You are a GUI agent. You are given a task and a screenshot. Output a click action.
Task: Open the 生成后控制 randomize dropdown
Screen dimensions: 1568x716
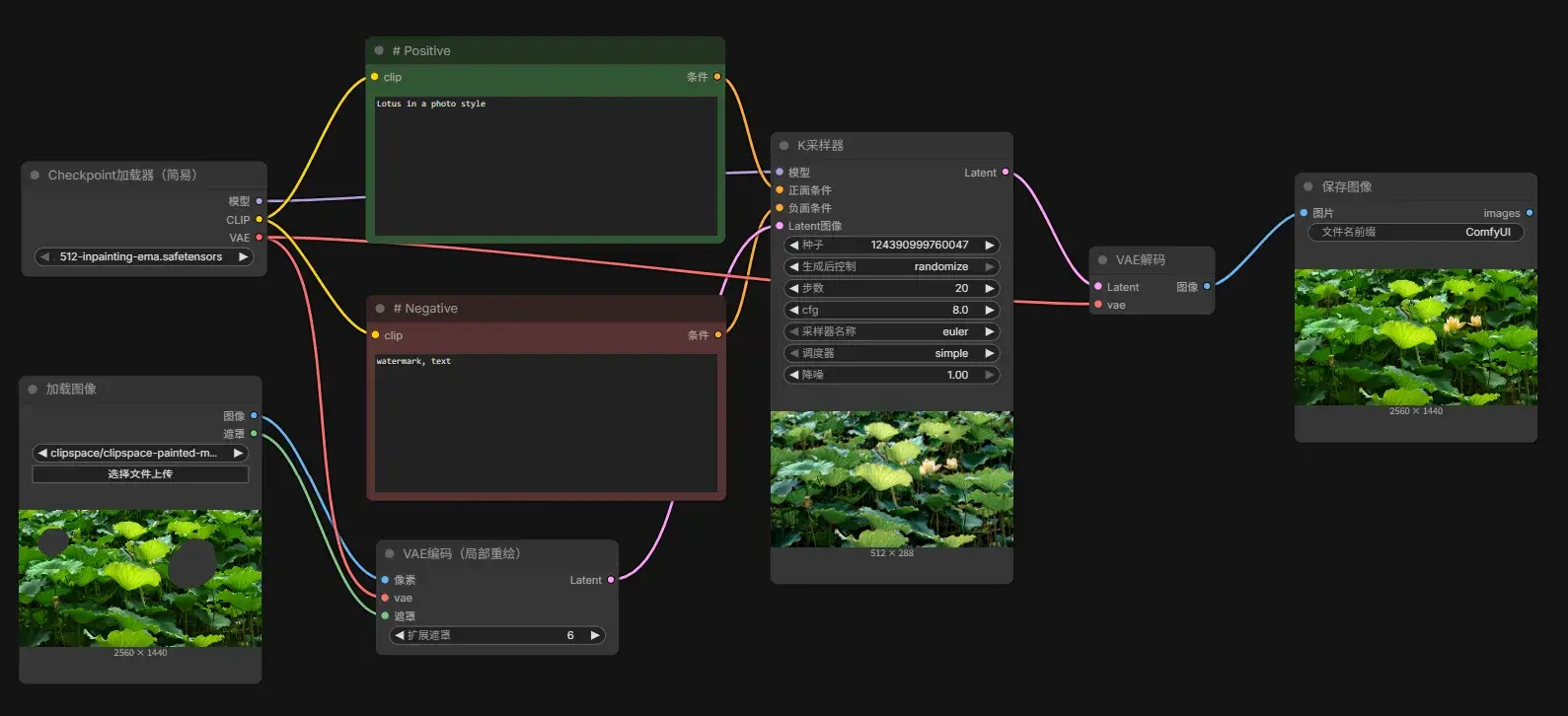click(892, 266)
